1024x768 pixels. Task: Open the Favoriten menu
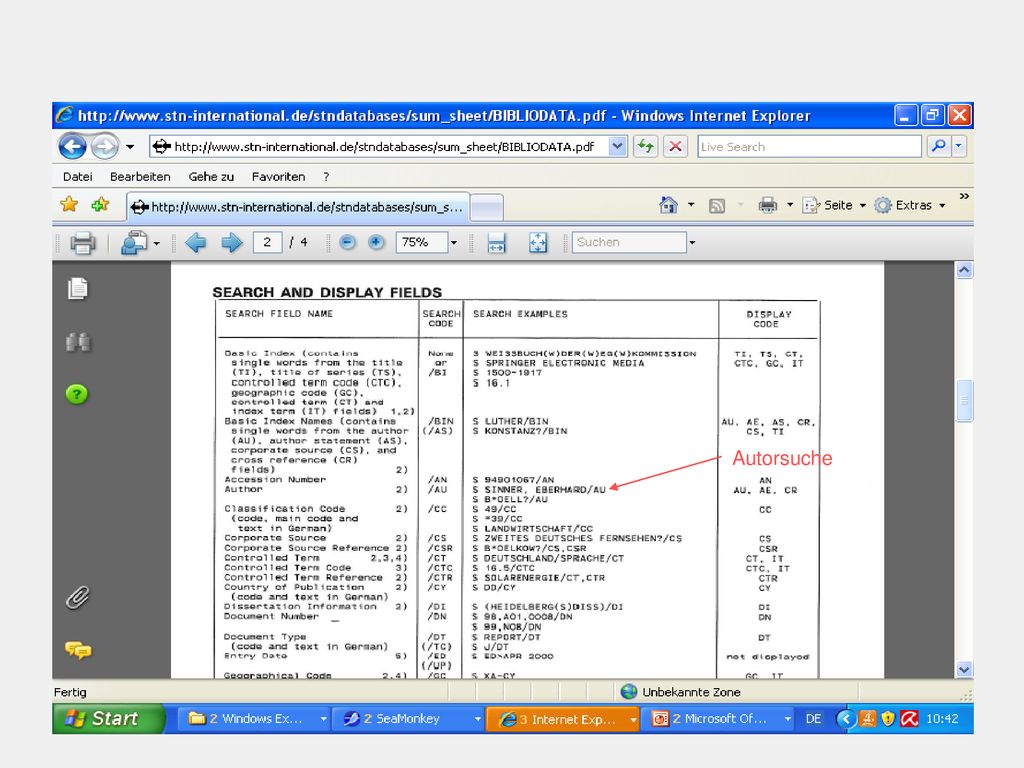click(x=278, y=176)
